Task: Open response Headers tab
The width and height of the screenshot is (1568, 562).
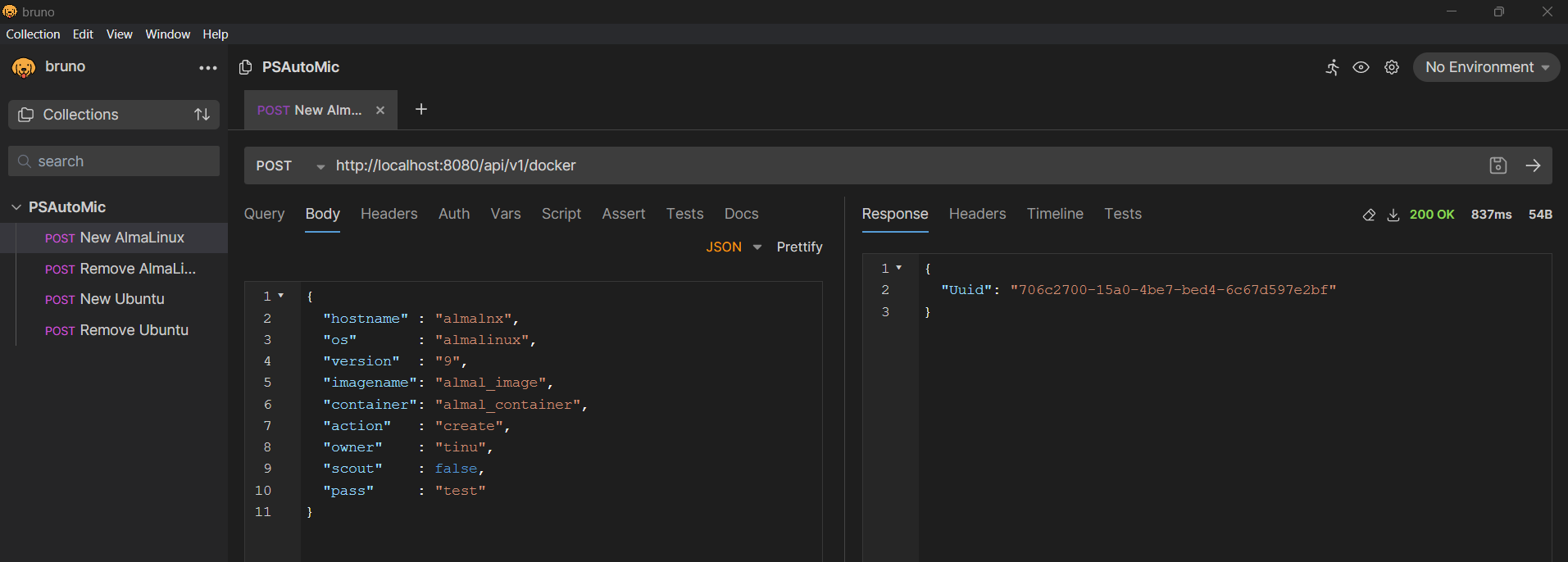Action: tap(977, 214)
